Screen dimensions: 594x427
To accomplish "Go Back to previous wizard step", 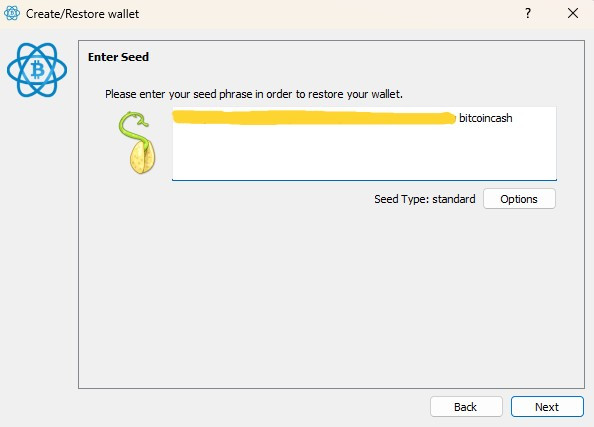I will tap(466, 407).
